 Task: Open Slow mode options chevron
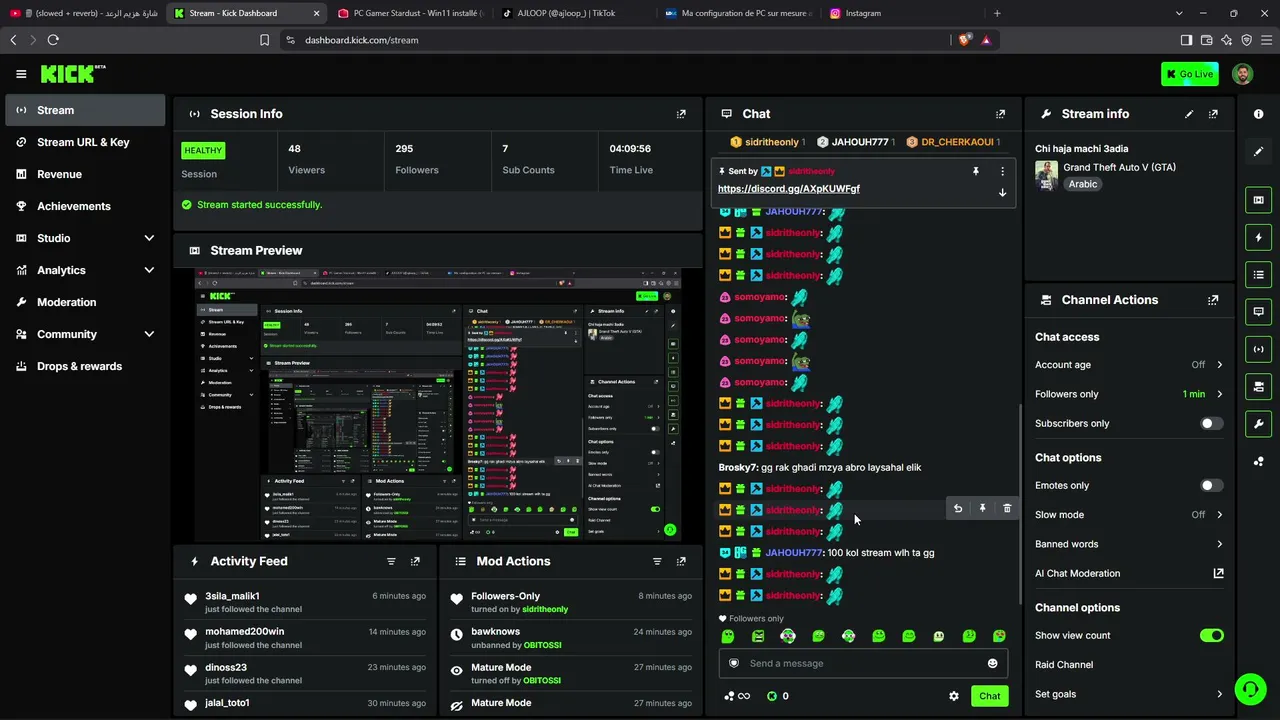pyautogui.click(x=1219, y=515)
